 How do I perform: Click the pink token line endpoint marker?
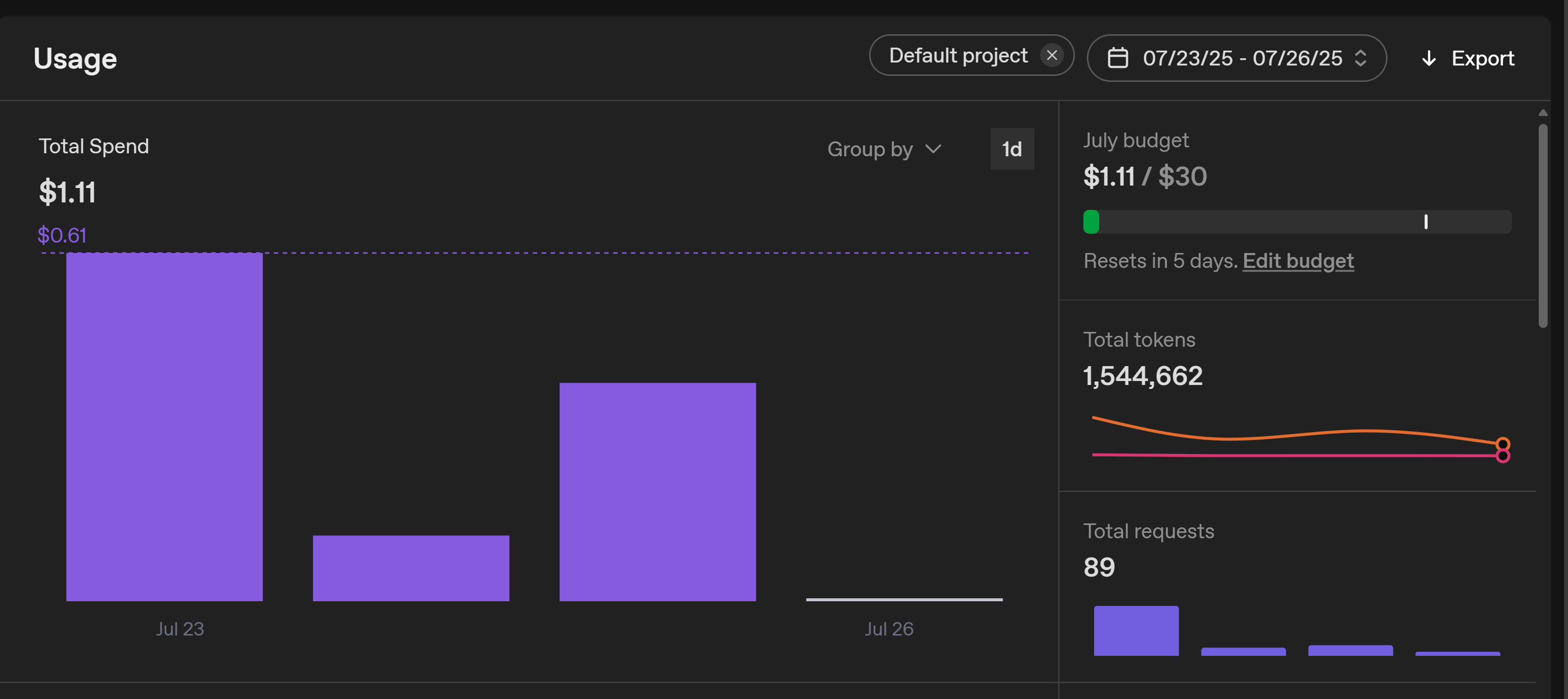point(1502,456)
